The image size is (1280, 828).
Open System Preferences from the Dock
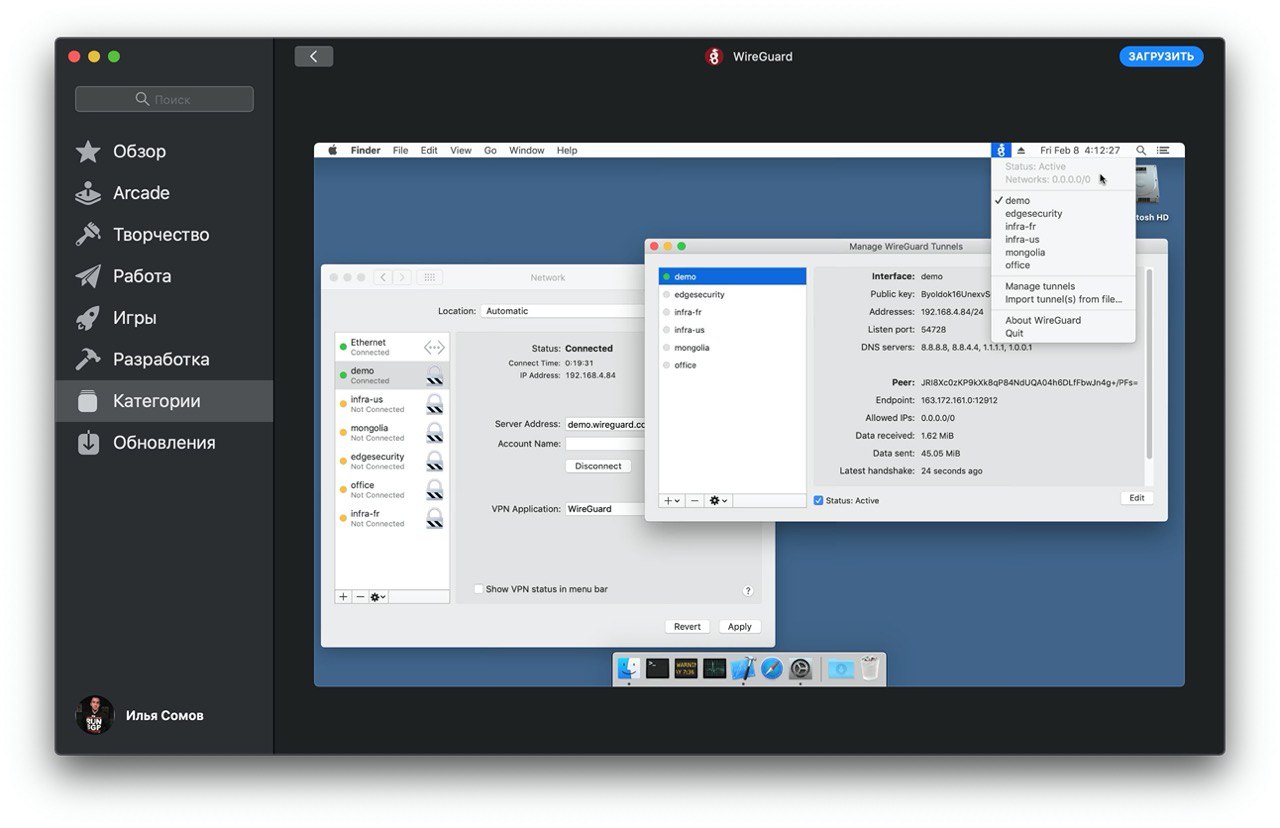click(x=801, y=669)
